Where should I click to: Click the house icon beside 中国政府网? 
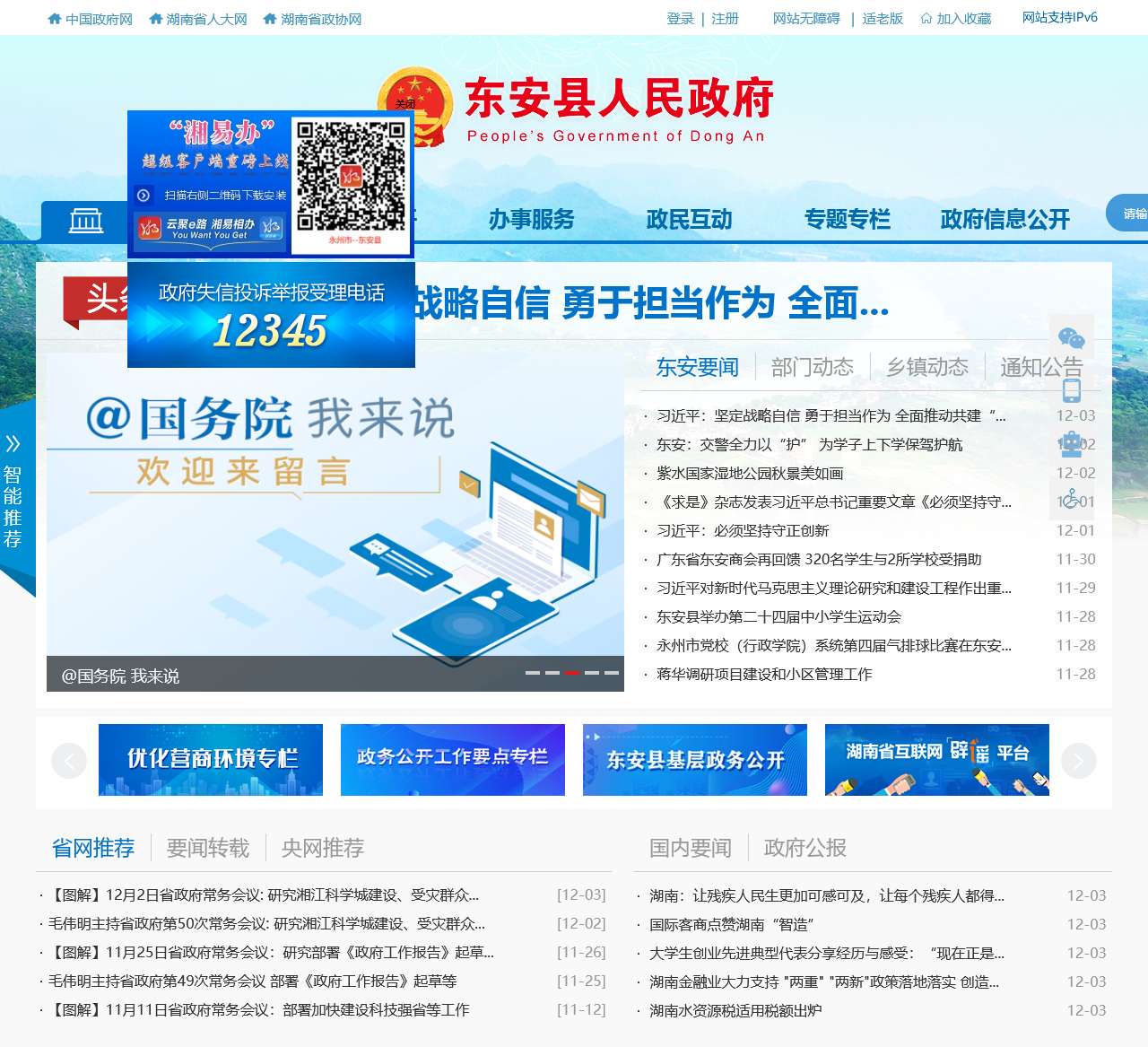coord(55,19)
